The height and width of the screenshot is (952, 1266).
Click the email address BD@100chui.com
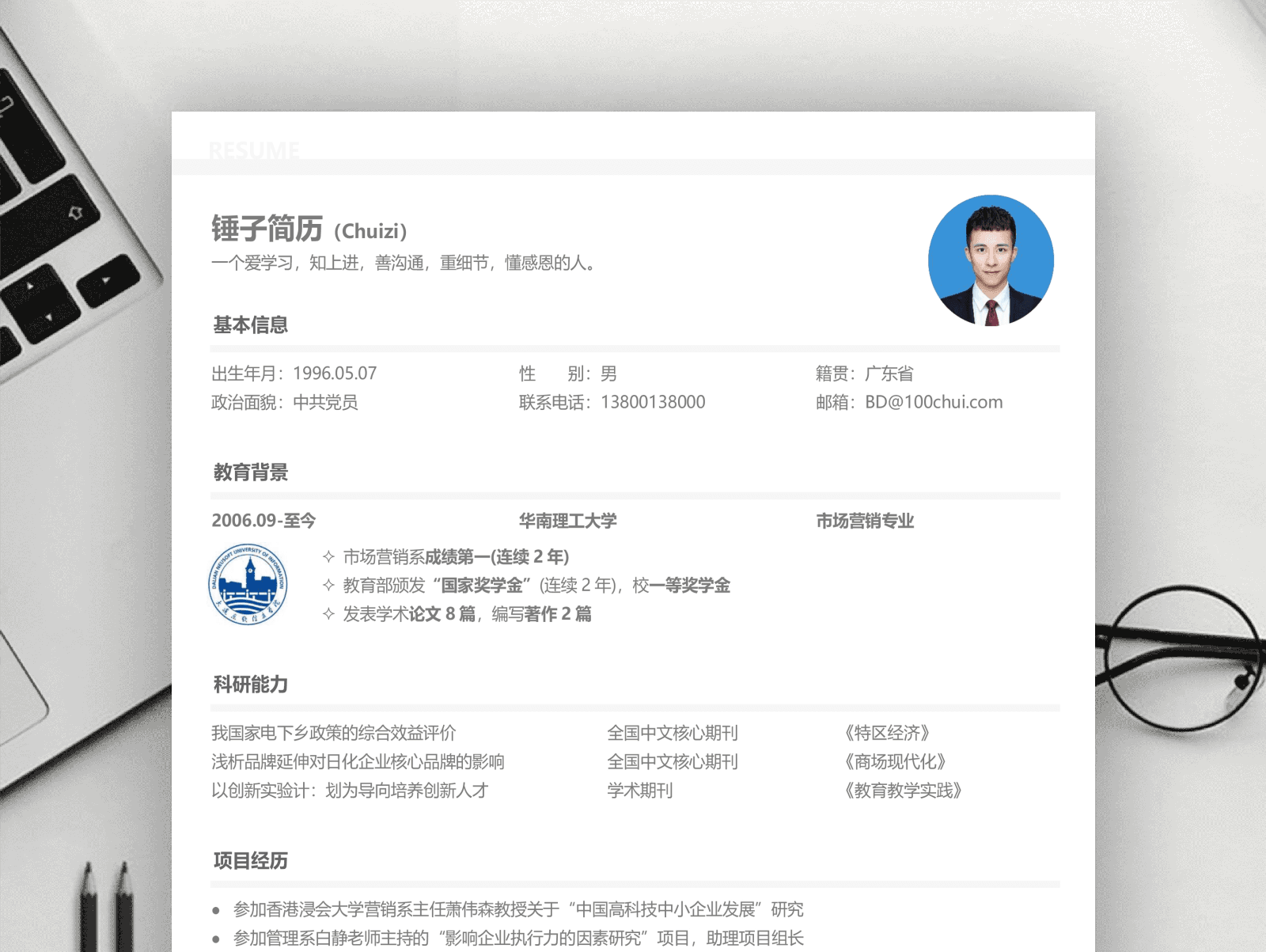pyautogui.click(x=933, y=402)
